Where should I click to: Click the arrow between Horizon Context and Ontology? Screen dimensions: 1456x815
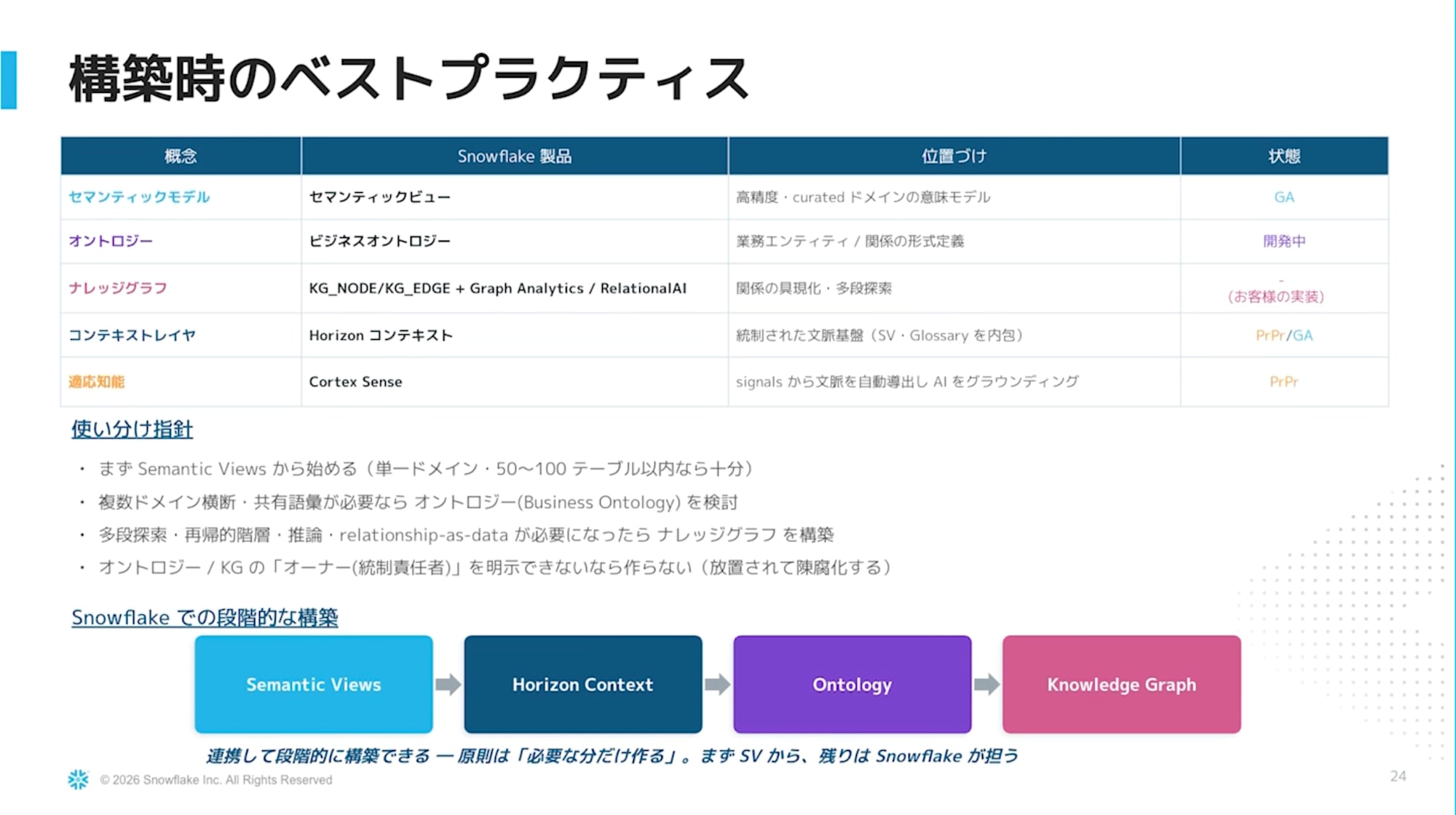[718, 684]
